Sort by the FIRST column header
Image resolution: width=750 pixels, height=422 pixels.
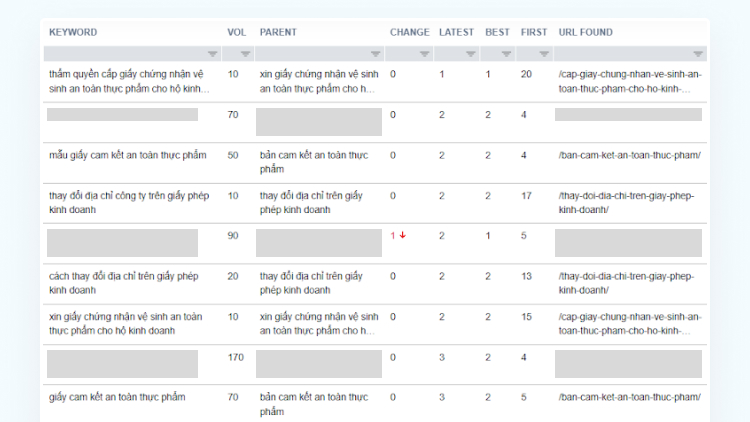534,32
